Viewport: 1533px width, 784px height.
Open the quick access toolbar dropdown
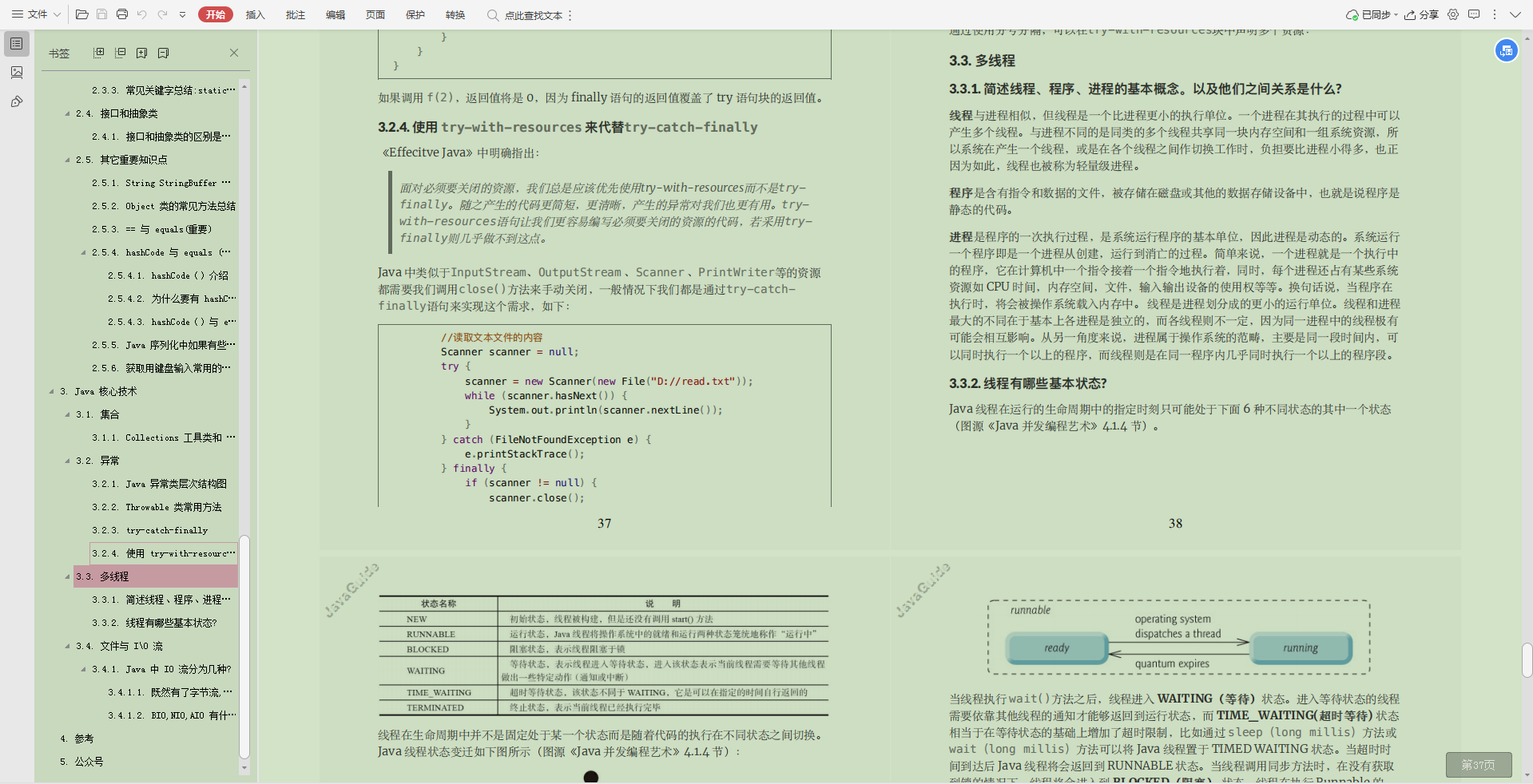point(182,14)
